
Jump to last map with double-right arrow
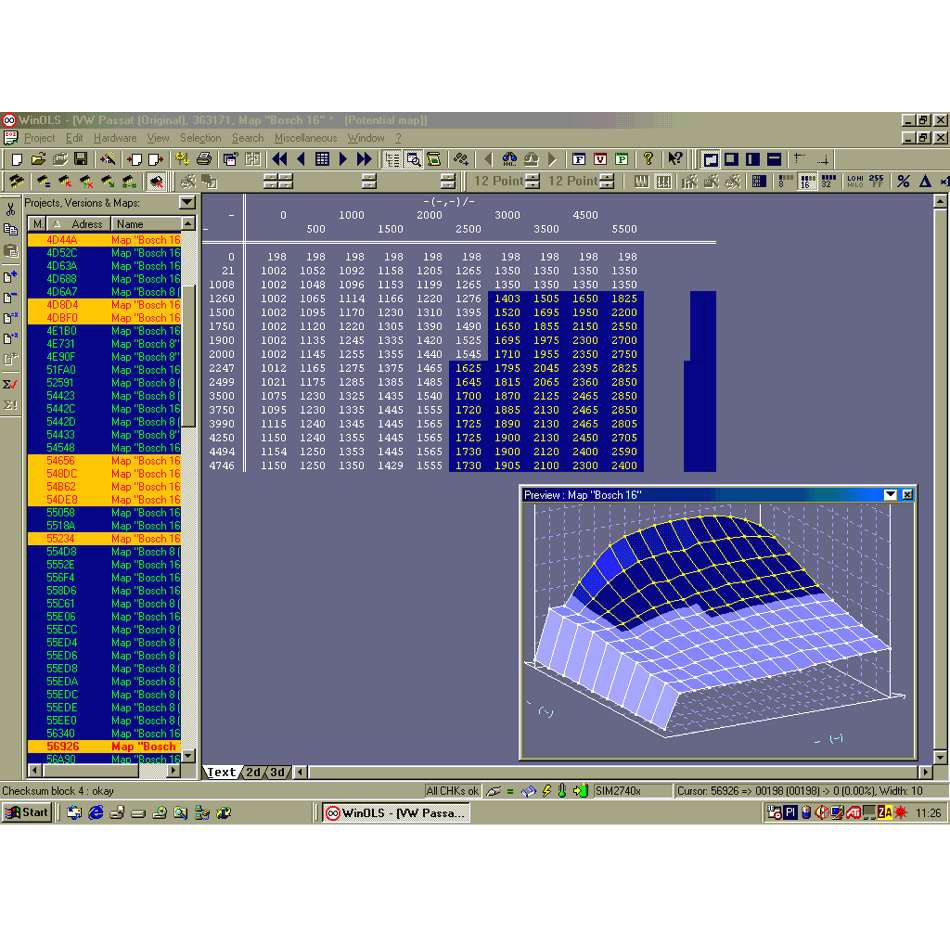(x=364, y=159)
